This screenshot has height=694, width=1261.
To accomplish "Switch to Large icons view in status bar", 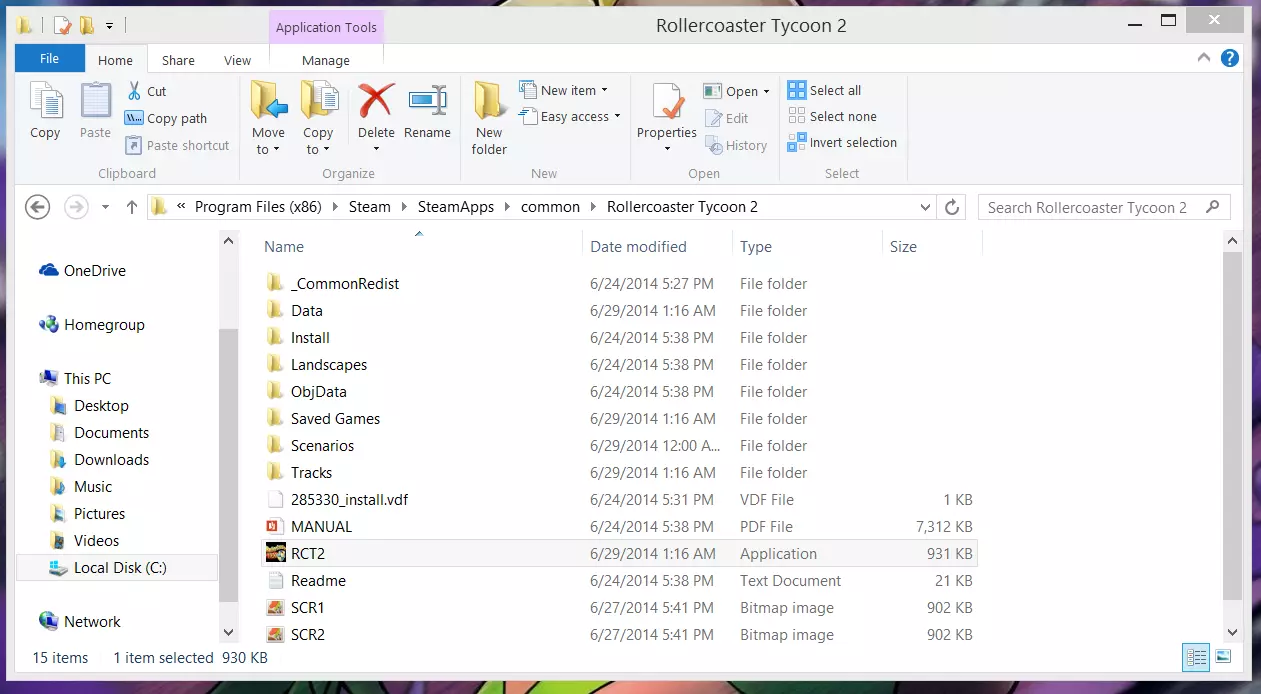I will pos(1222,657).
